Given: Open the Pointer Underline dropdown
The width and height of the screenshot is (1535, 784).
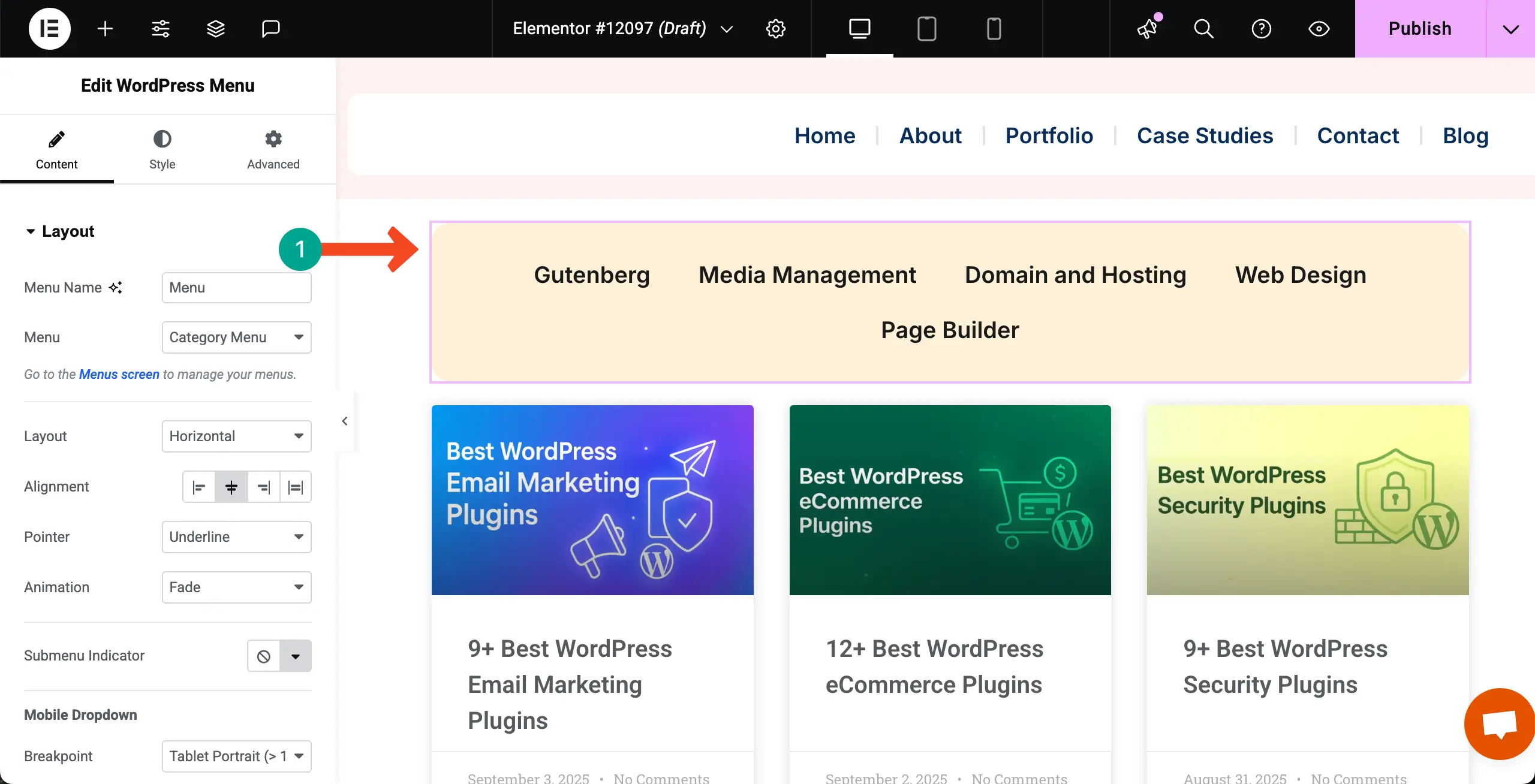Looking at the screenshot, I should click(x=237, y=537).
